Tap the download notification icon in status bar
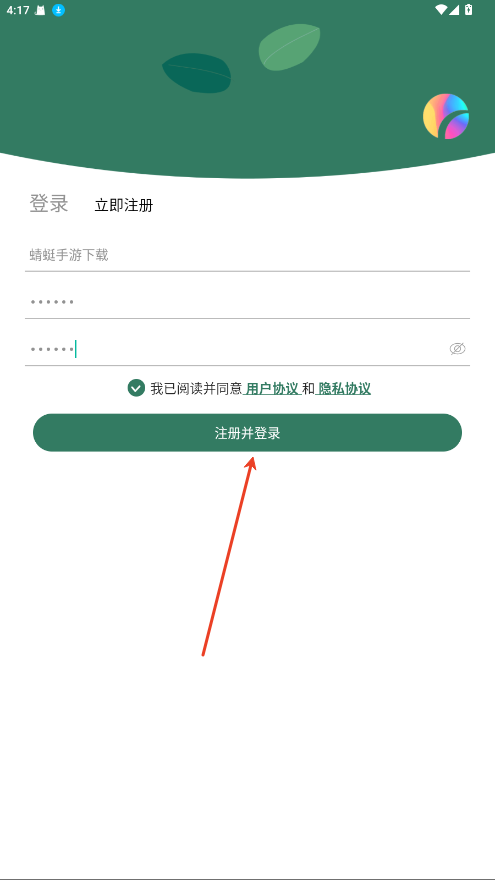Image resolution: width=495 pixels, height=880 pixels. 58,10
